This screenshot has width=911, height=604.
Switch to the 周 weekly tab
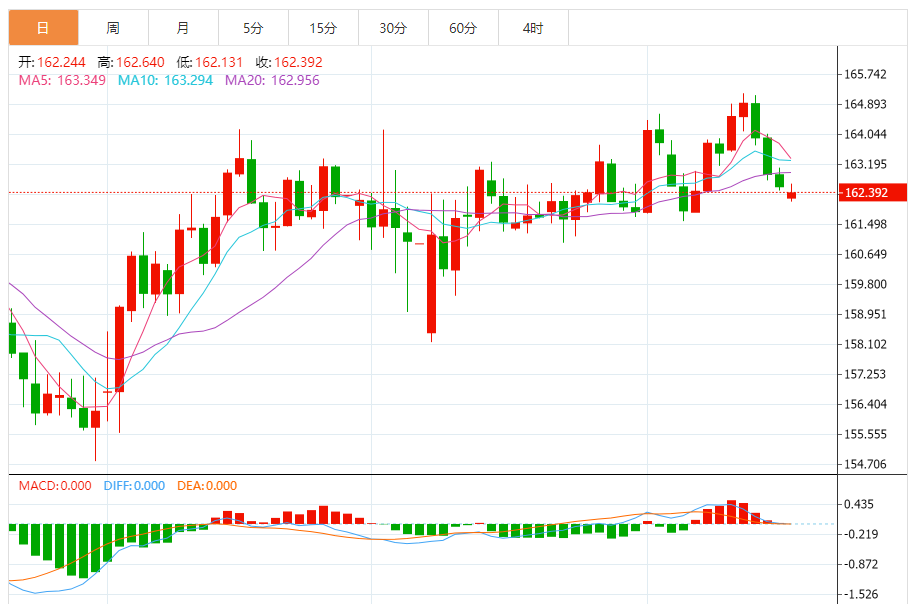[113, 28]
